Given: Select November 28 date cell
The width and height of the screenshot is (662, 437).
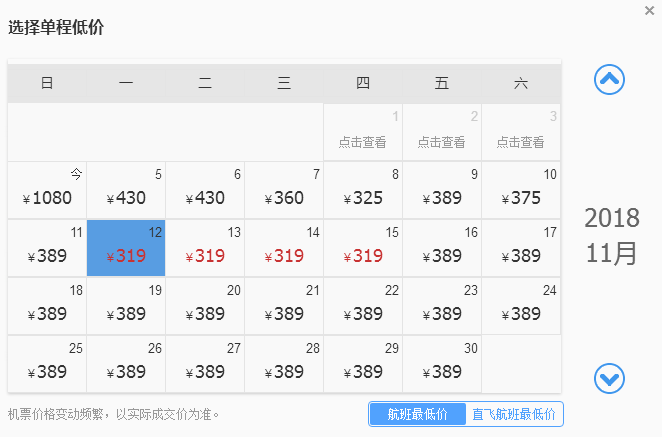Looking at the screenshot, I should [x=284, y=364].
